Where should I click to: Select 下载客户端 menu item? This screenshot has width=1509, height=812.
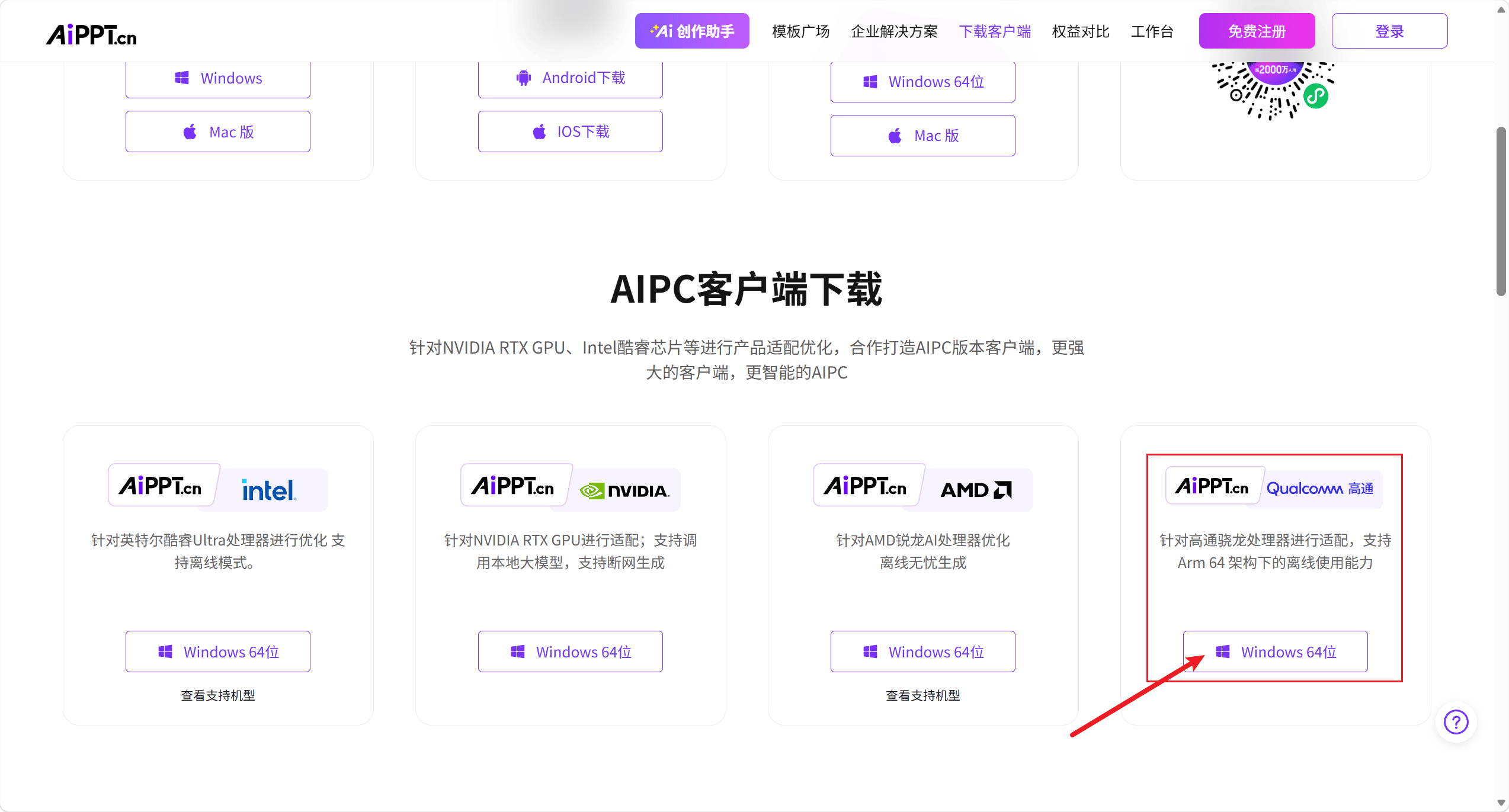pos(995,31)
